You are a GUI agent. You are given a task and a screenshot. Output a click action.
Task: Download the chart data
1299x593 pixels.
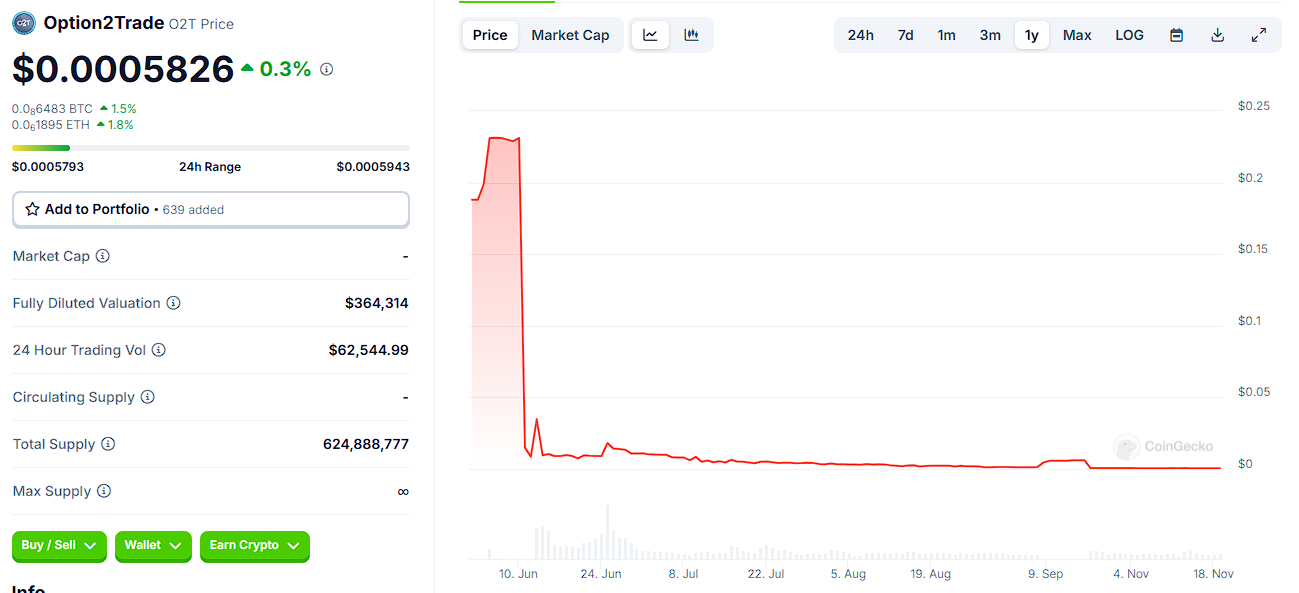click(x=1218, y=35)
